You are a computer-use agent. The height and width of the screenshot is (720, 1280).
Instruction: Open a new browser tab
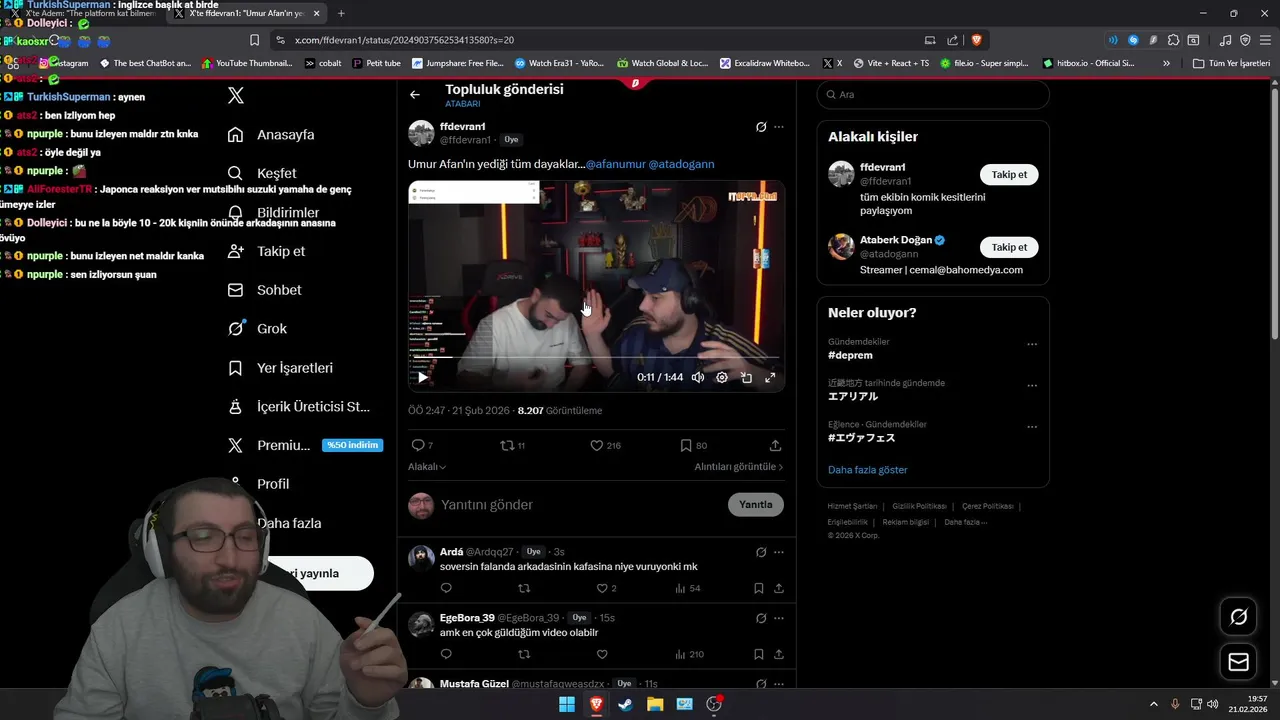coord(341,13)
